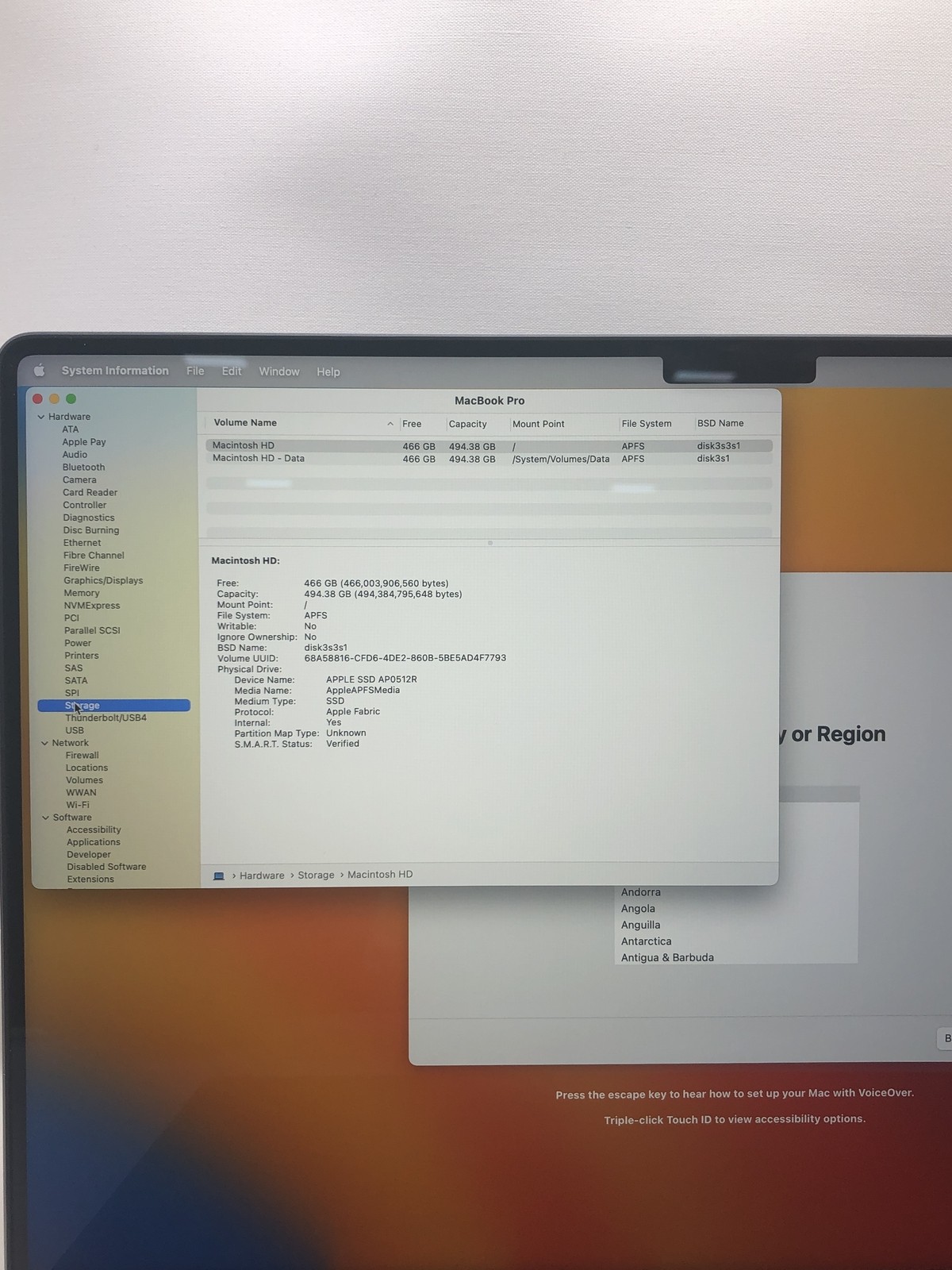Choose Andorra in the region list
Screen dimensions: 952x1270
tap(641, 892)
